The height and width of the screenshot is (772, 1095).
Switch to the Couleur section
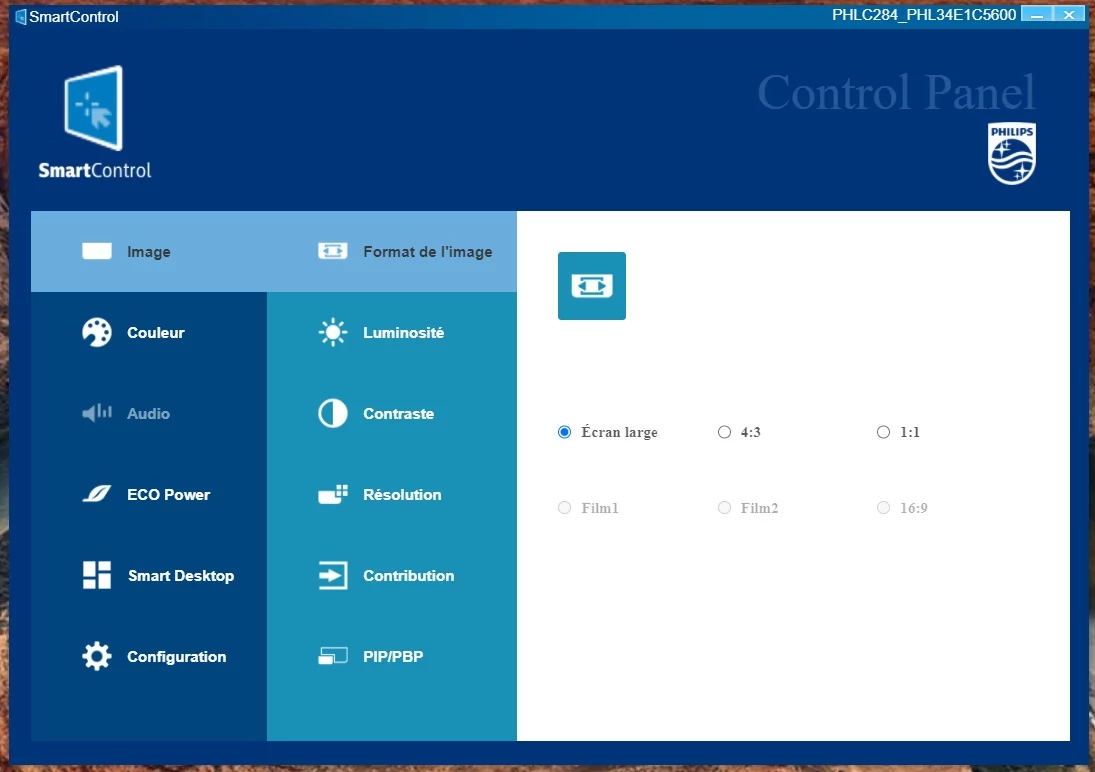pyautogui.click(x=156, y=333)
